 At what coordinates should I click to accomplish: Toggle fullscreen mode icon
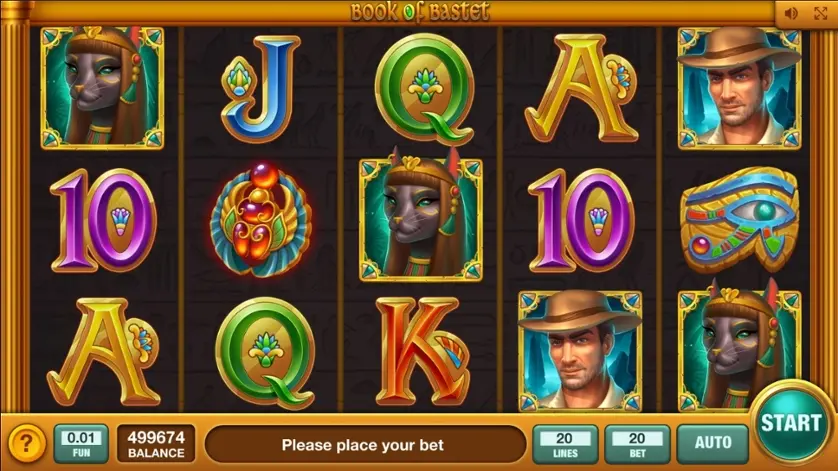point(820,13)
